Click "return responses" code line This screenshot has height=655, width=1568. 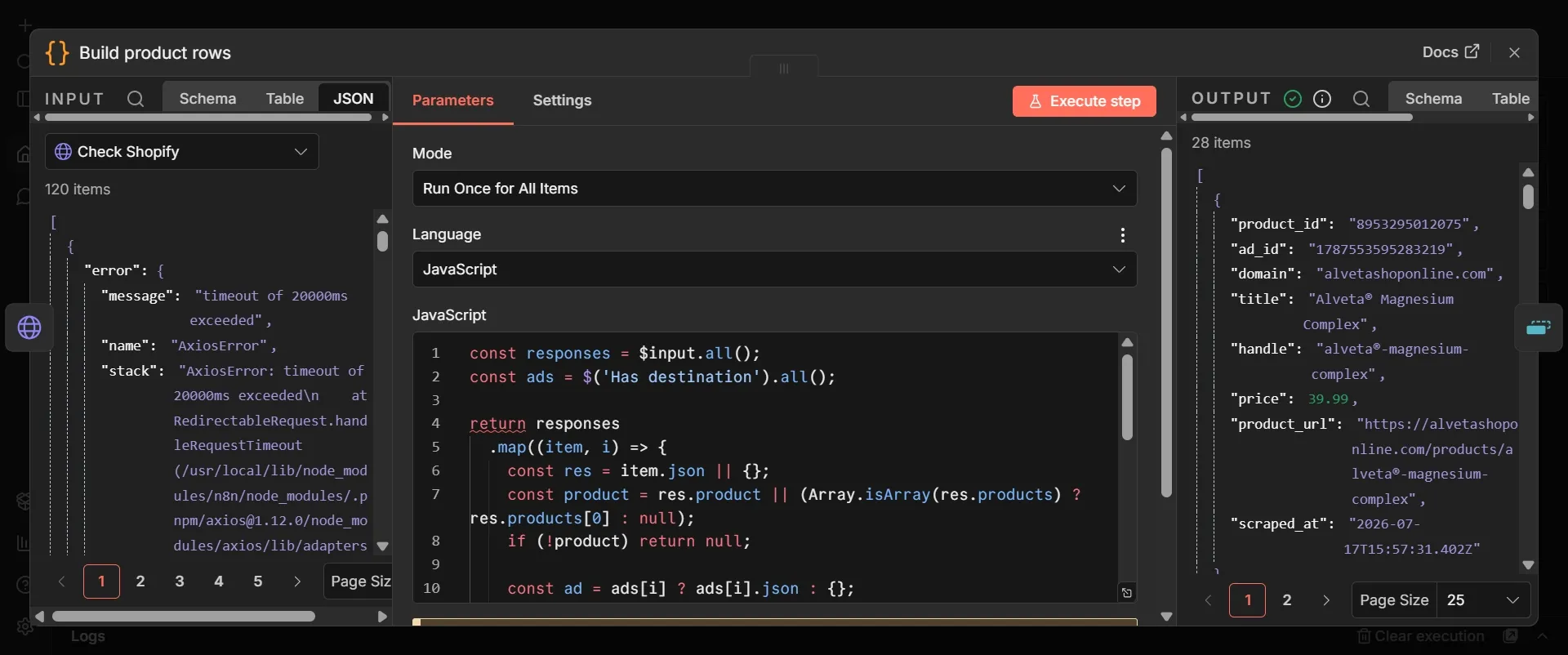(545, 424)
